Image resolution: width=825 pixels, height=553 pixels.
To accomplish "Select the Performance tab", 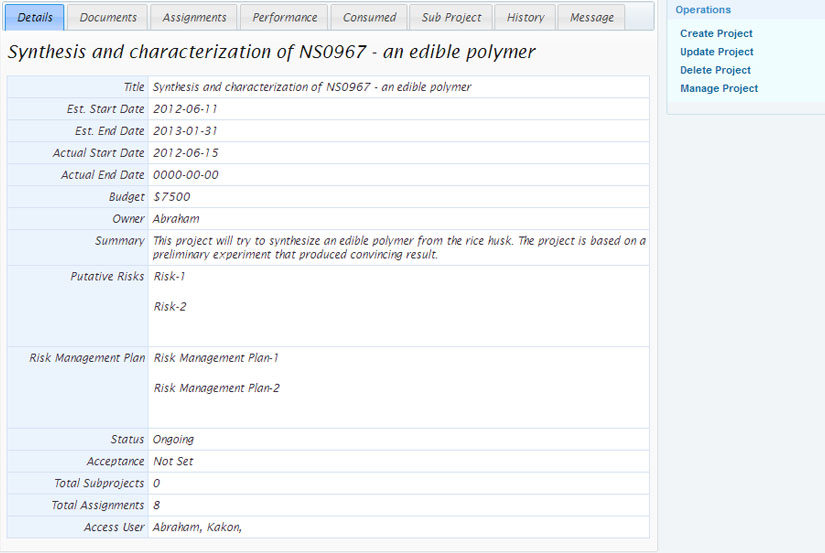I will pyautogui.click(x=284, y=17).
